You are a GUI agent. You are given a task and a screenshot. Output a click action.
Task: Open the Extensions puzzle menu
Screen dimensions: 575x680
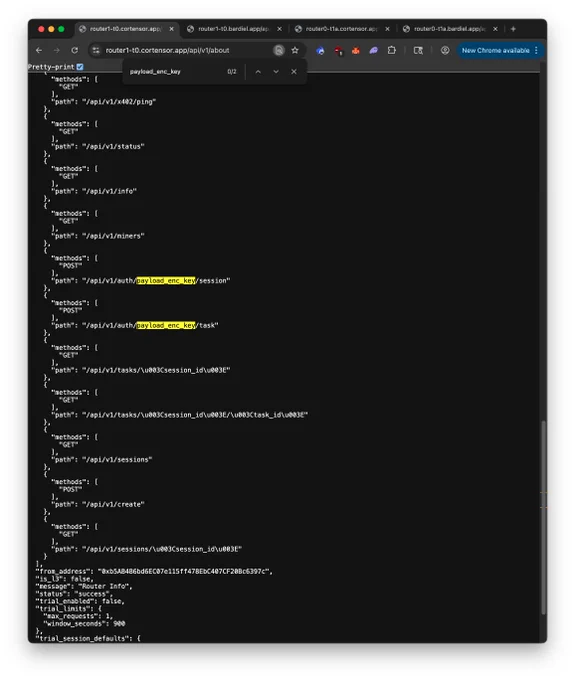(x=392, y=50)
